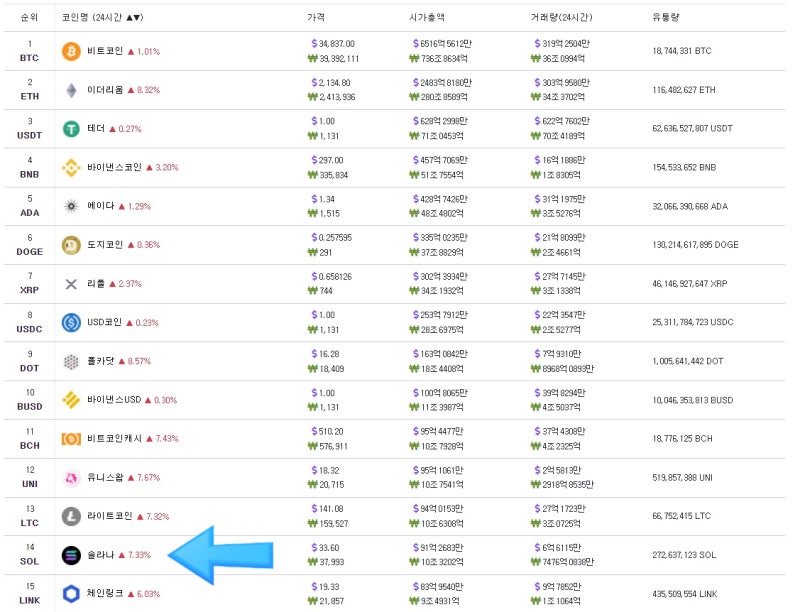Click the DOGE ticker symbol
Viewport: 800px width, 612px height.
[29, 252]
